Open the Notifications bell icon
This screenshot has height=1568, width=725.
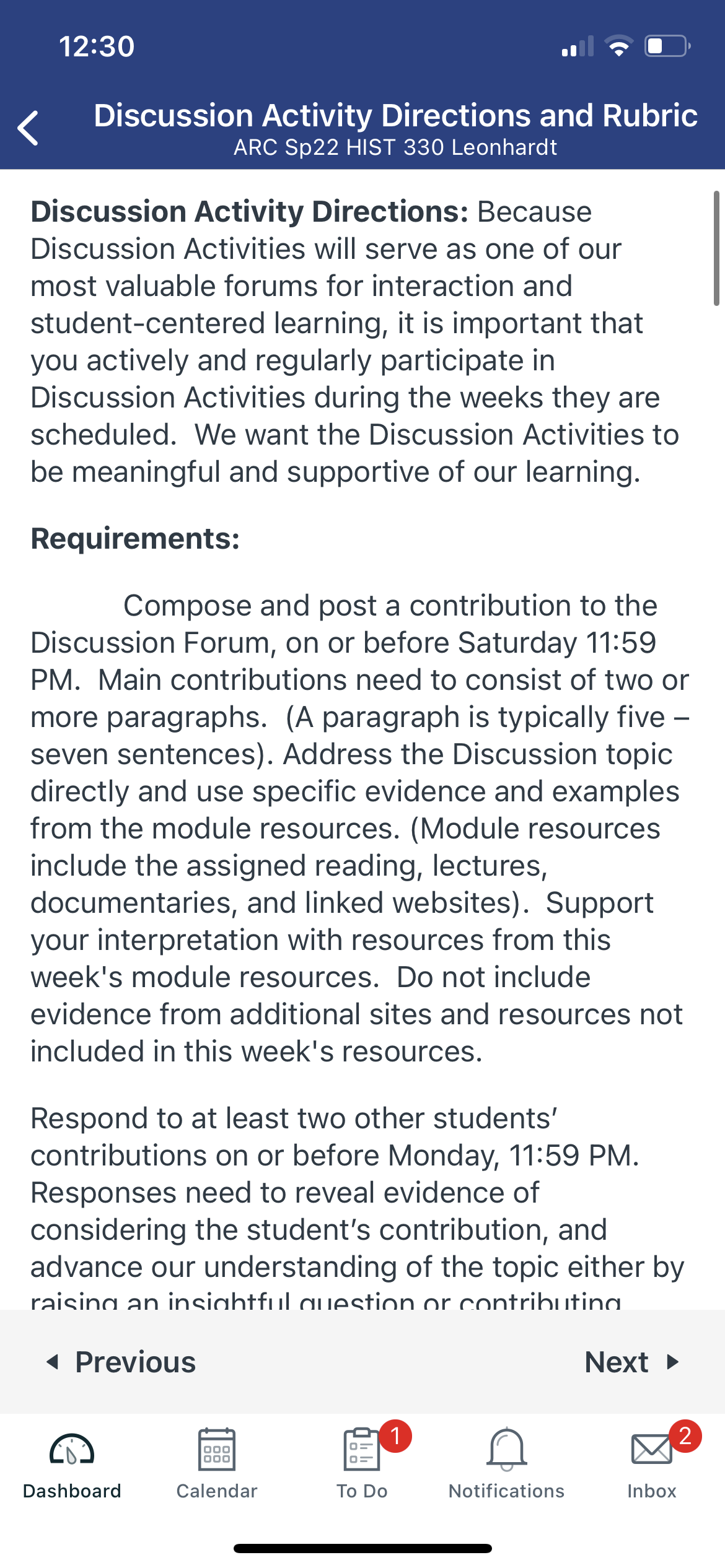pos(507,1449)
